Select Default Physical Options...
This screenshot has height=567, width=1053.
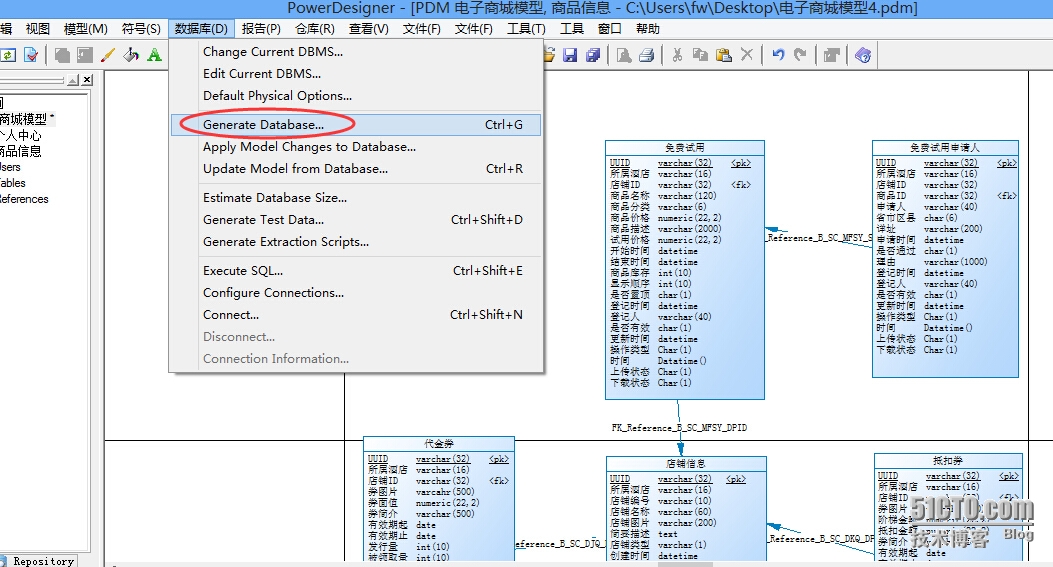coord(357,96)
